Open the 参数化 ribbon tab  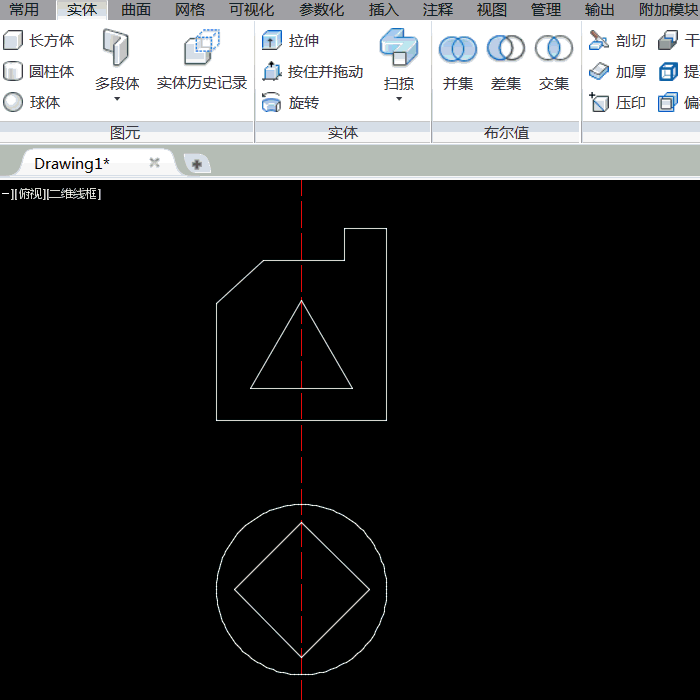click(x=321, y=9)
